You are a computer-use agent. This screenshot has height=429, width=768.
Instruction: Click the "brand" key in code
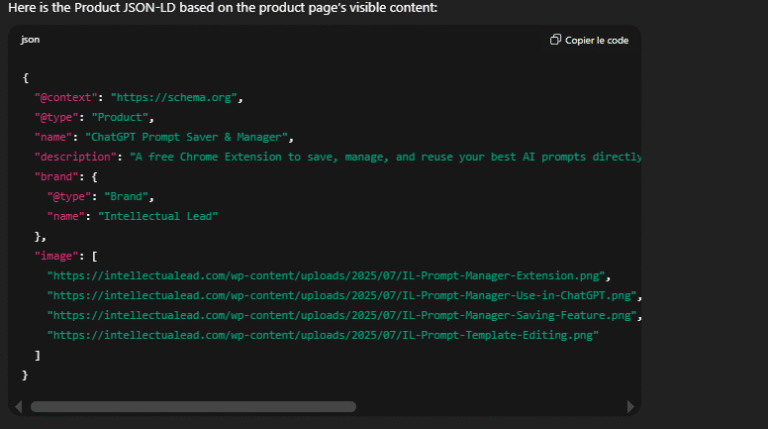point(56,177)
